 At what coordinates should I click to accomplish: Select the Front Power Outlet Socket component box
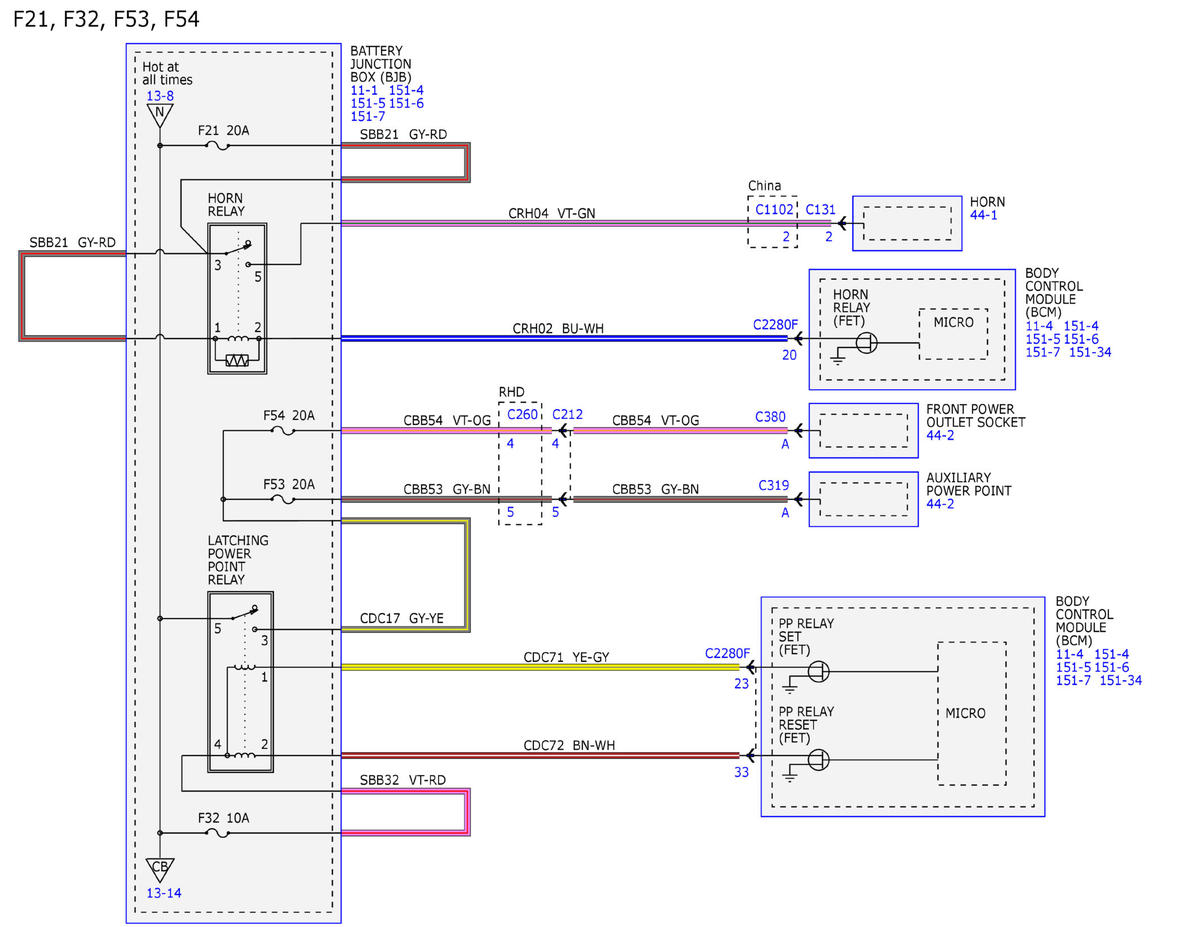tap(863, 430)
